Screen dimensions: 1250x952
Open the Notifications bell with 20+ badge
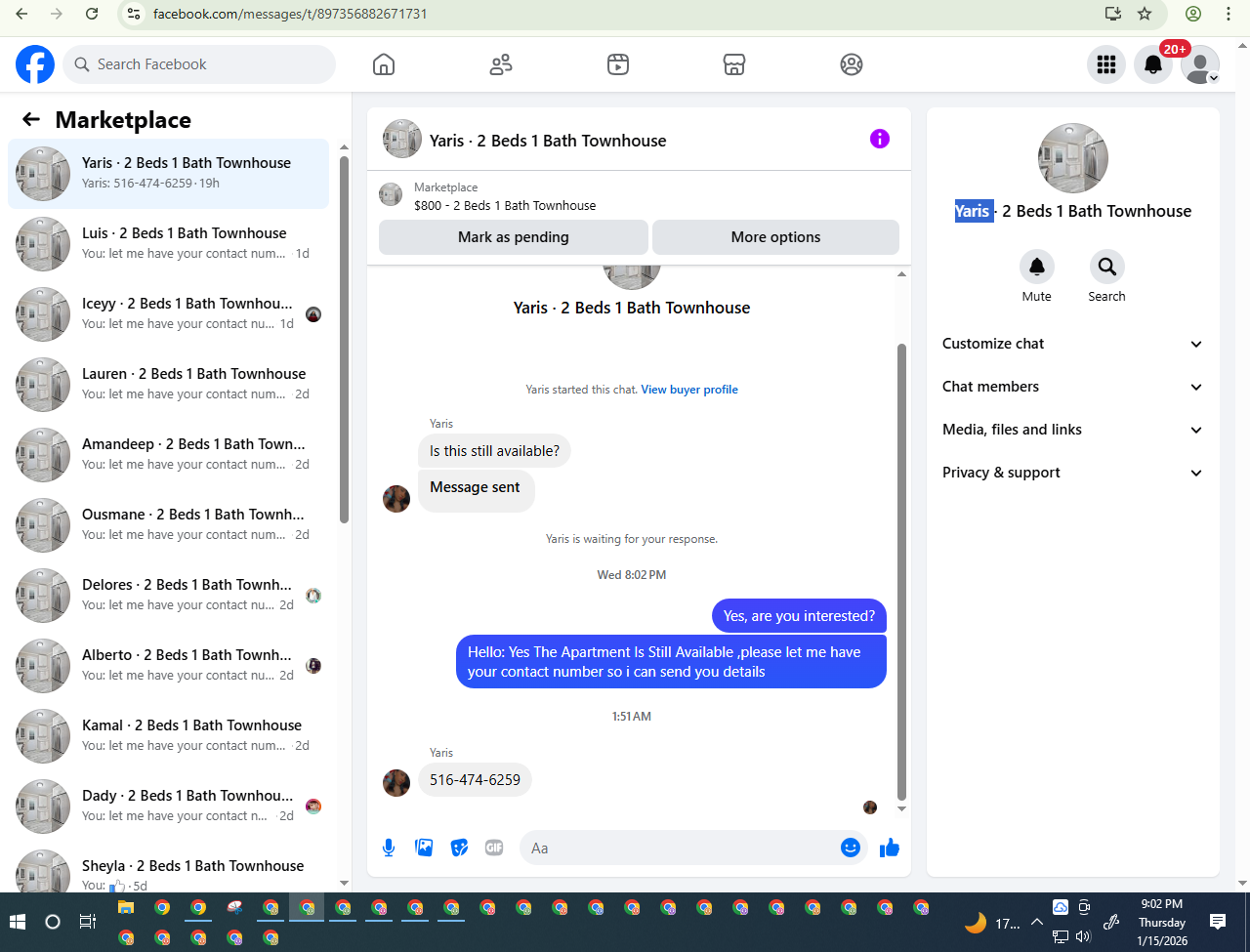(1153, 64)
